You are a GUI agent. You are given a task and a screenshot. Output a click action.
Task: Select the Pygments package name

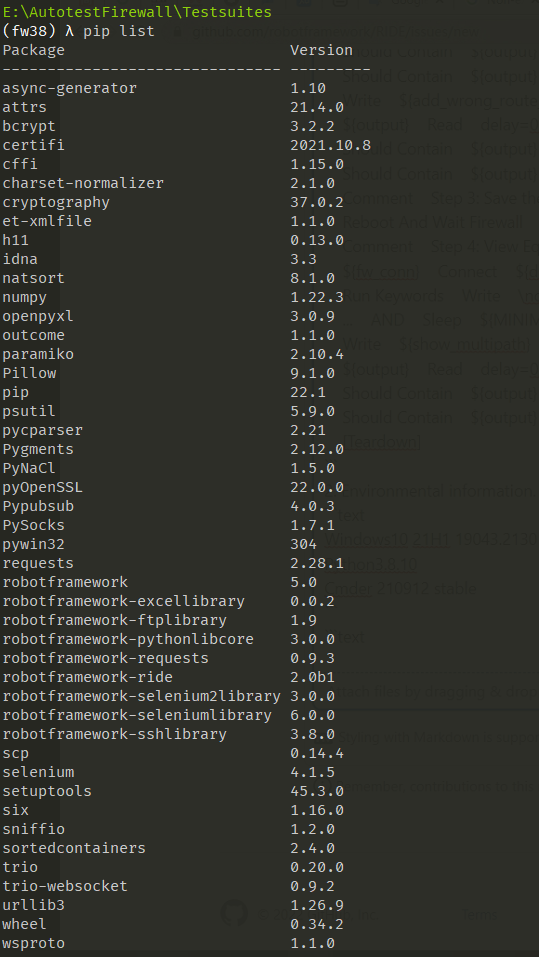[x=38, y=449]
